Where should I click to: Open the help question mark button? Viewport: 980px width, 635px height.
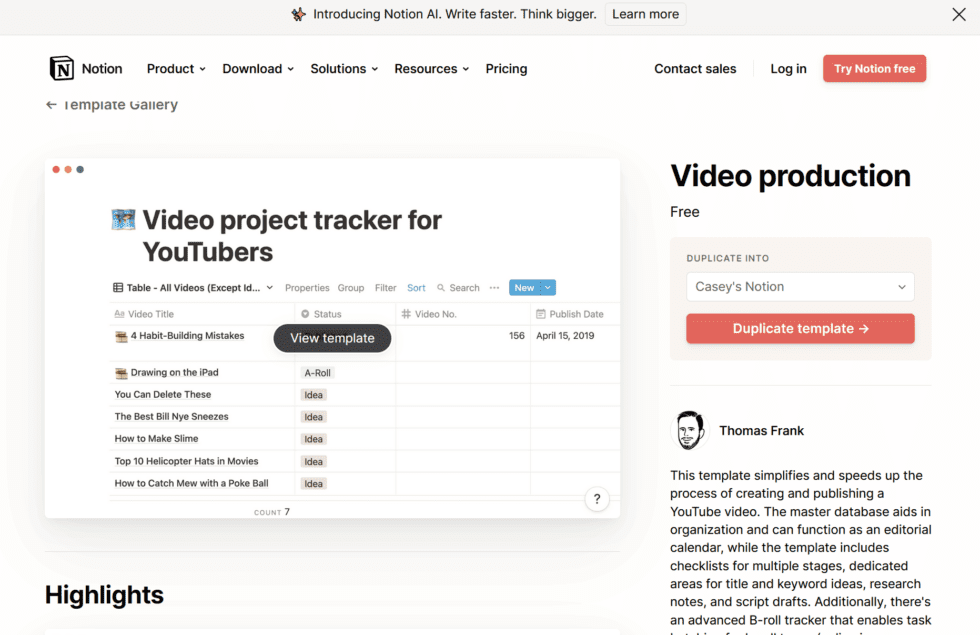[597, 499]
